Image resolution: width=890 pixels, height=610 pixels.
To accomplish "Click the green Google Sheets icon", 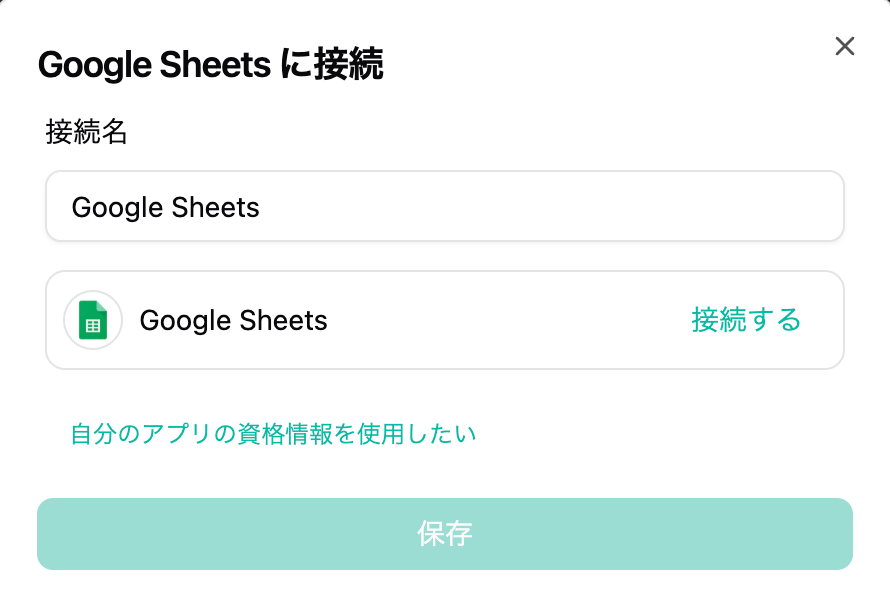I will point(93,320).
